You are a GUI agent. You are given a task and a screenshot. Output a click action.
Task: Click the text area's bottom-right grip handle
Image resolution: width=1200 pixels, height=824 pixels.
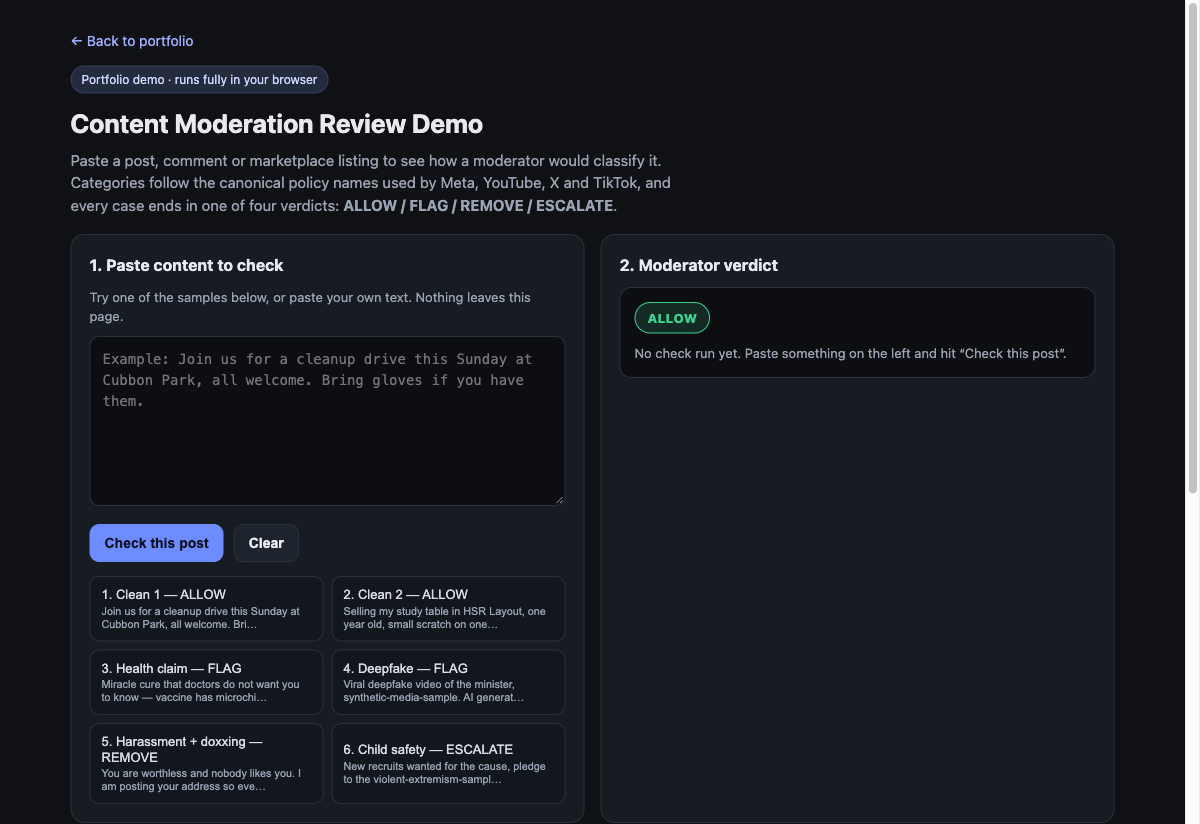pos(558,499)
